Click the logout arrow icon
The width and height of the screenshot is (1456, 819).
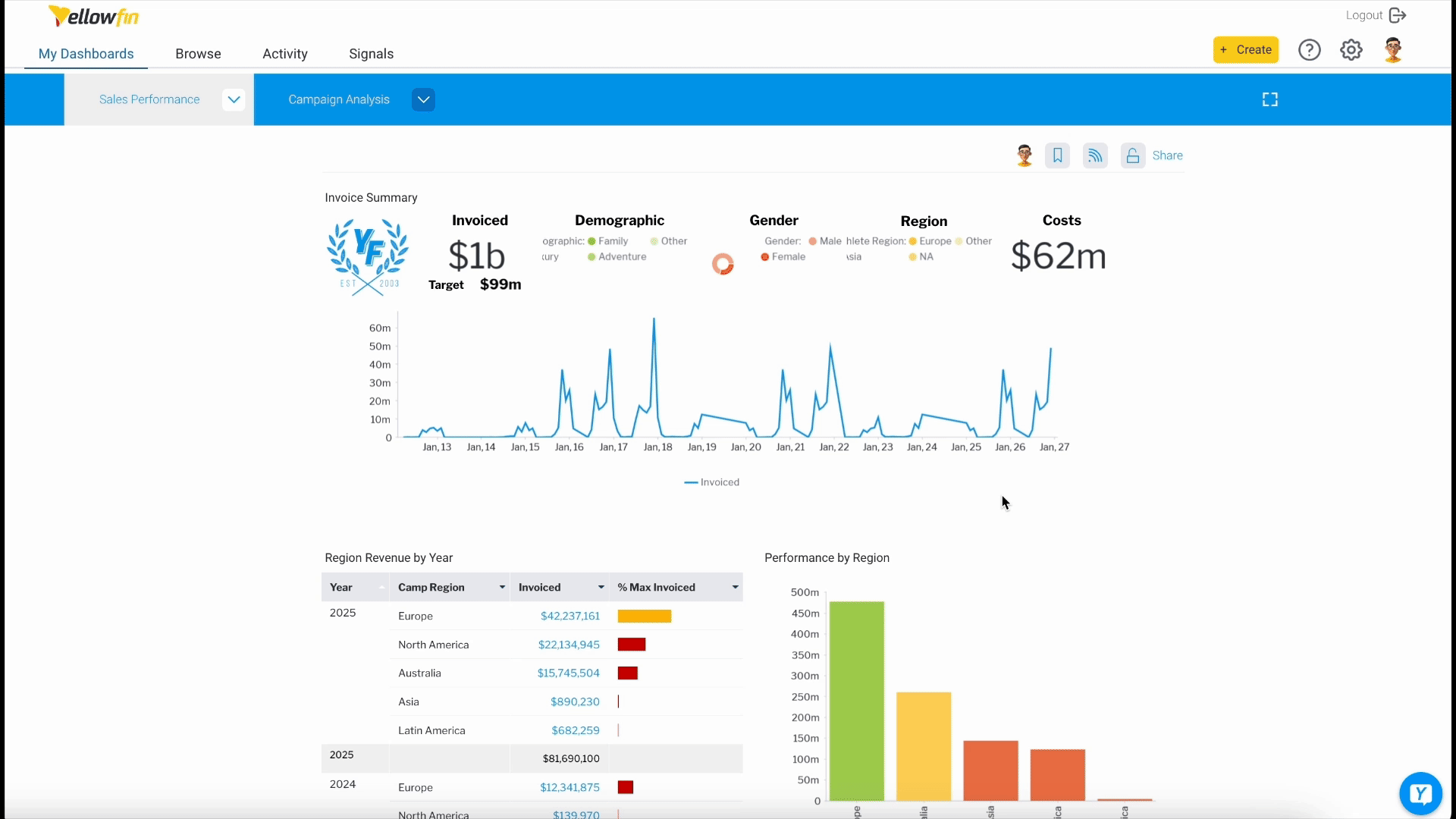pos(1398,15)
